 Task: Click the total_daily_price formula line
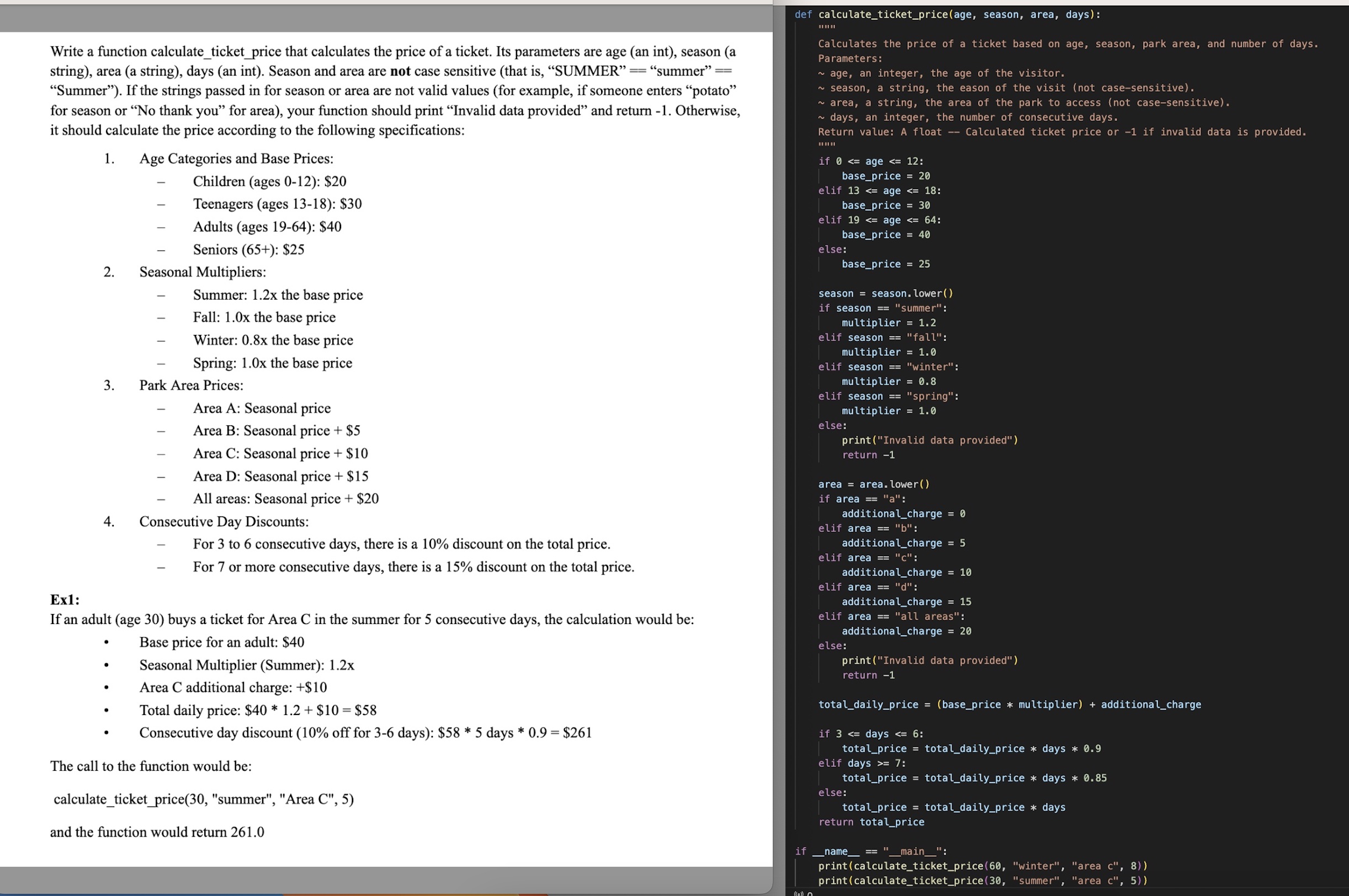[1009, 704]
